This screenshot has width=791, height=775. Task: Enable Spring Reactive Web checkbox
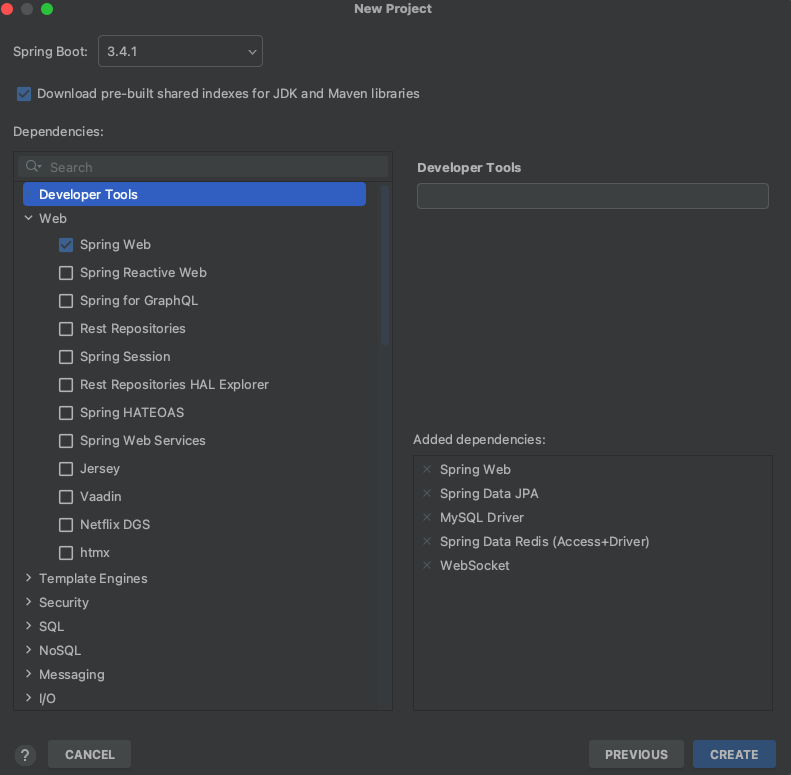click(x=66, y=273)
